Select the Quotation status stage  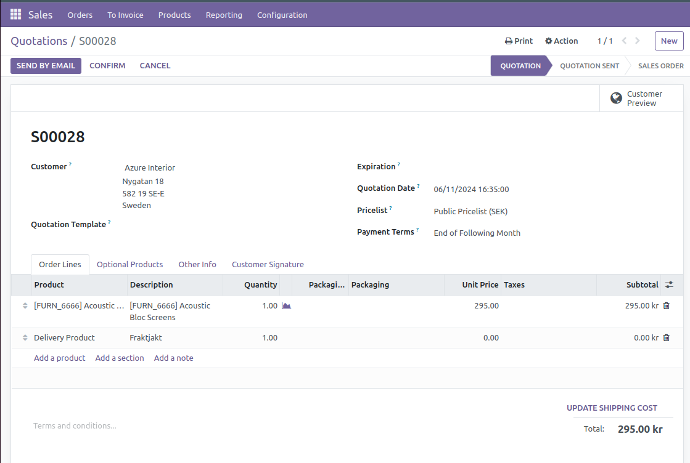pos(520,66)
